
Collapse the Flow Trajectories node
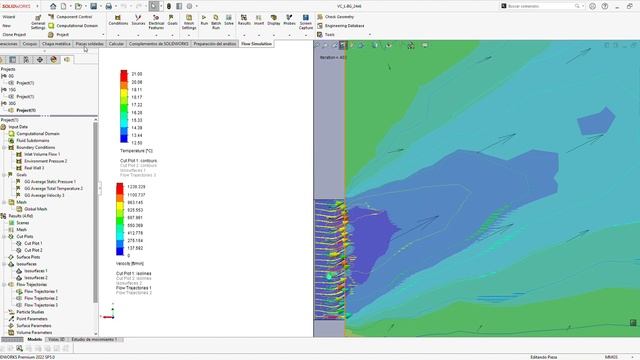point(4,284)
